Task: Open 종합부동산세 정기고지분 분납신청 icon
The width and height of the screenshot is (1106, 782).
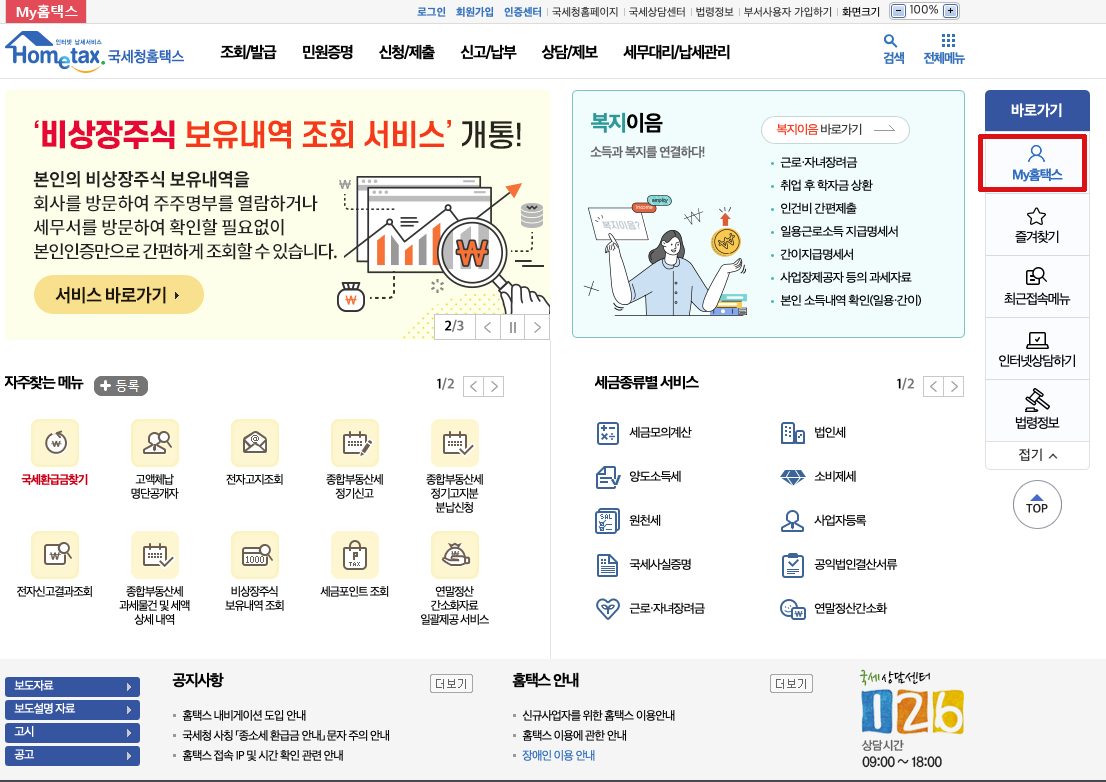Action: point(455,443)
